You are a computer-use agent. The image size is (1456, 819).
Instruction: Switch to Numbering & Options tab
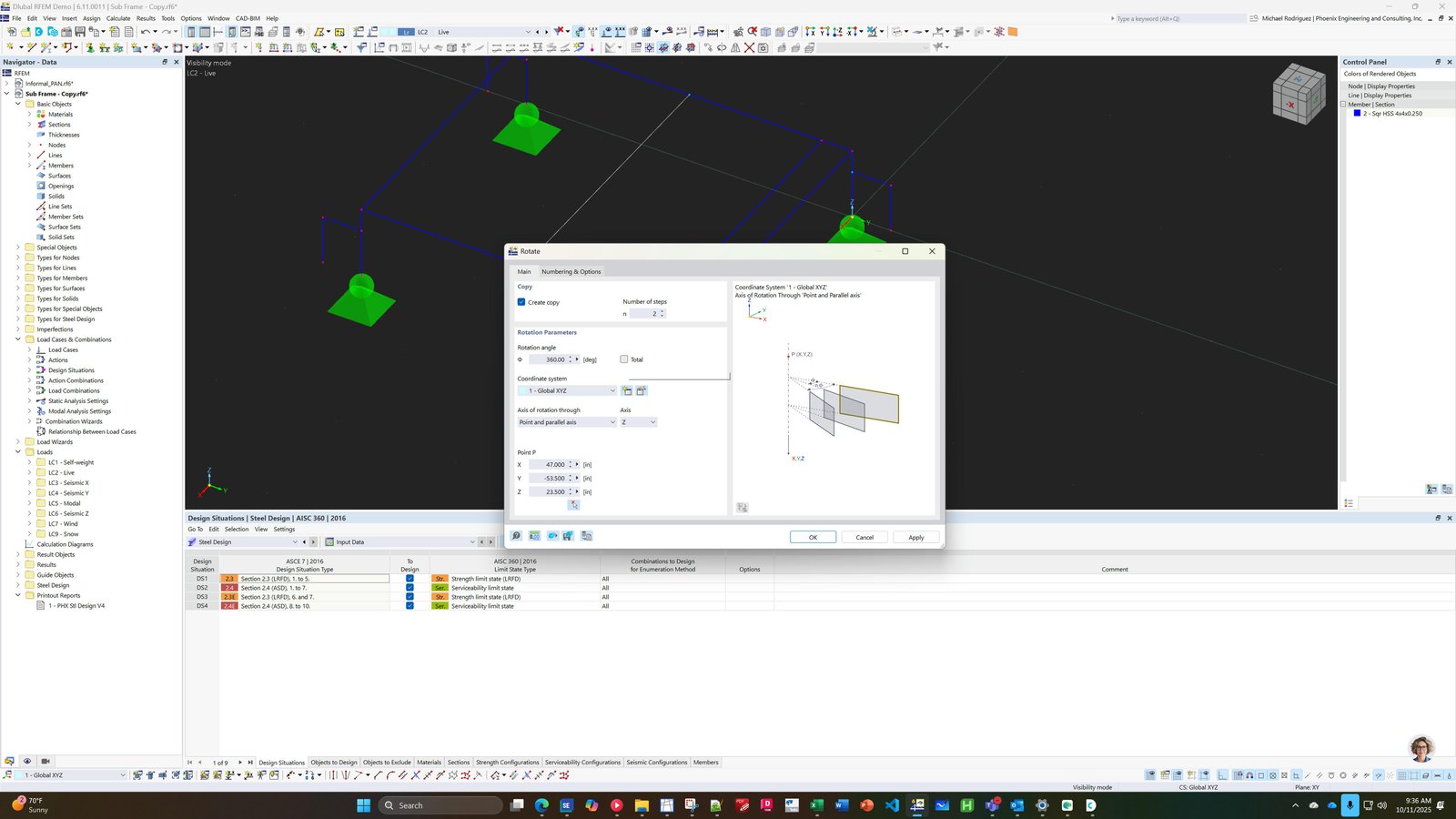[x=571, y=271]
